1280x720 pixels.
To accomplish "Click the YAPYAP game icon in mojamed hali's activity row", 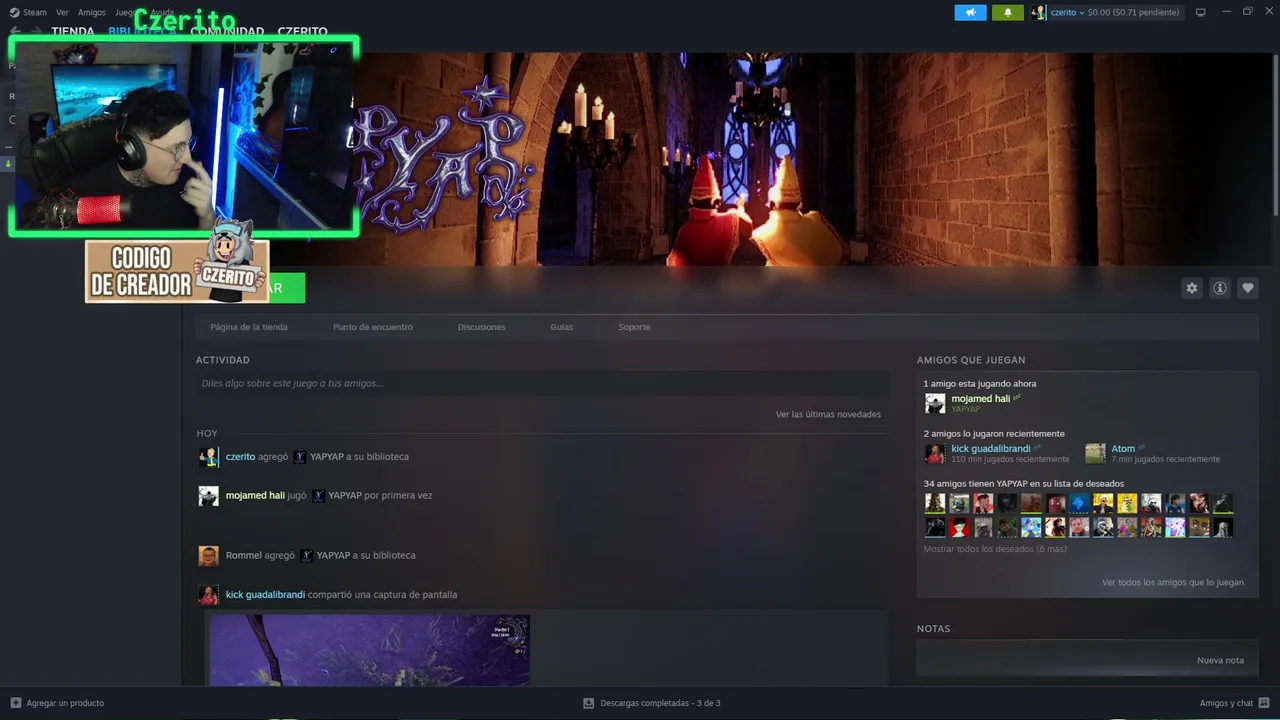I will coord(318,495).
